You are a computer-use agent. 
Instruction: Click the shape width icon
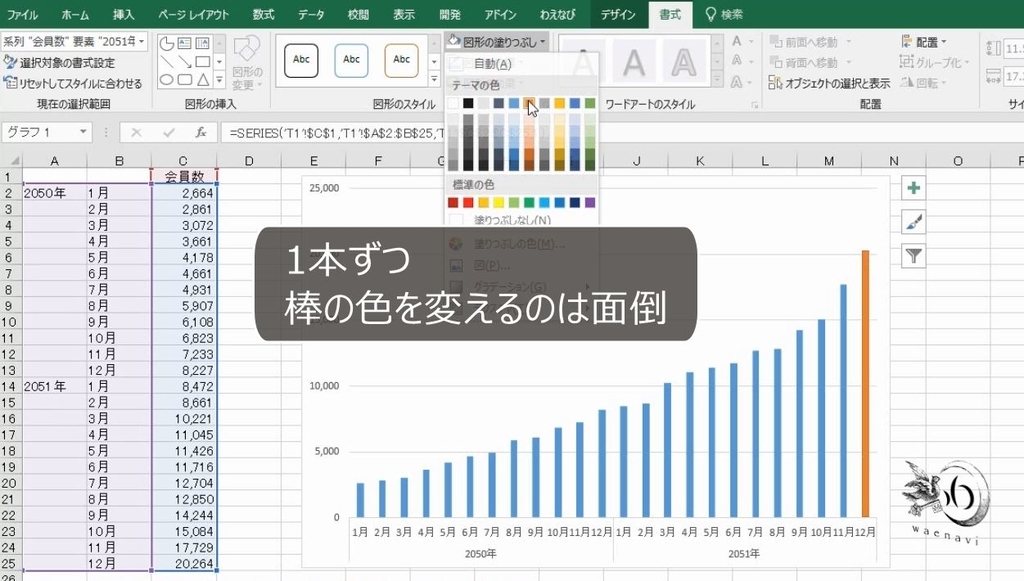(x=993, y=77)
